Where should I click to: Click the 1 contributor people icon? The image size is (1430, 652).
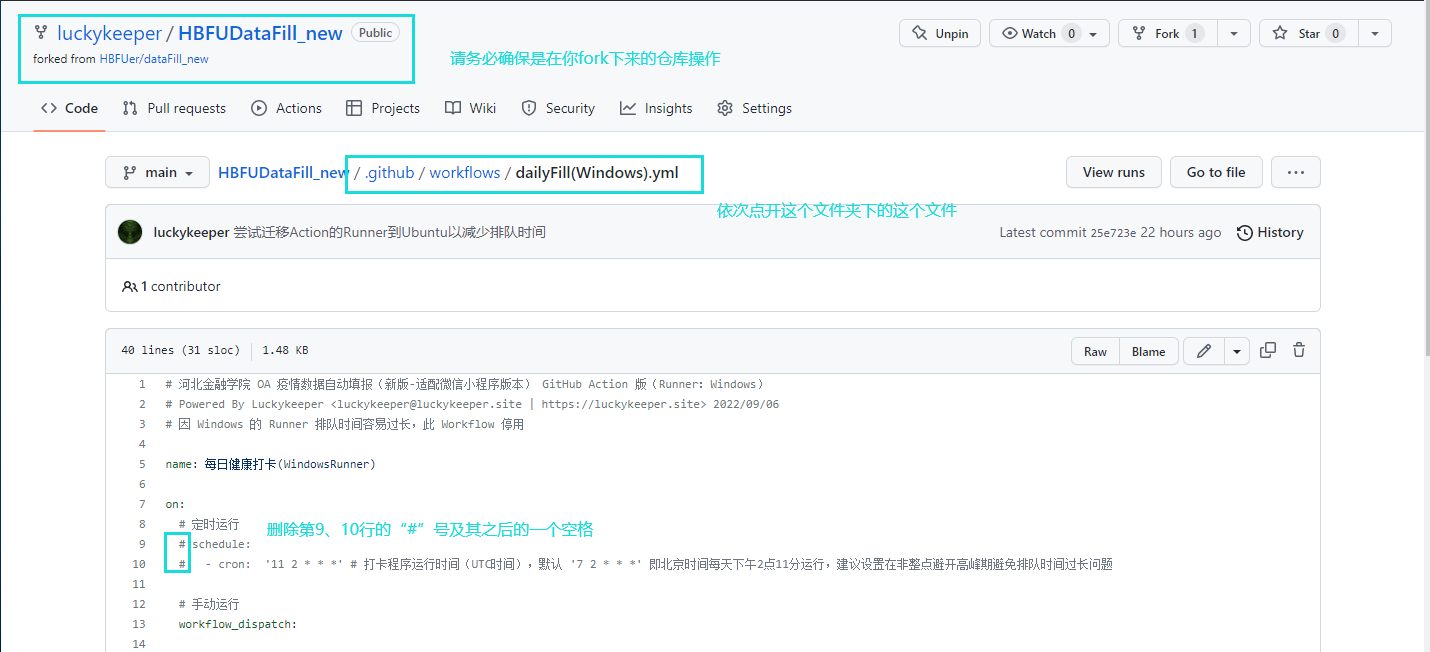129,286
